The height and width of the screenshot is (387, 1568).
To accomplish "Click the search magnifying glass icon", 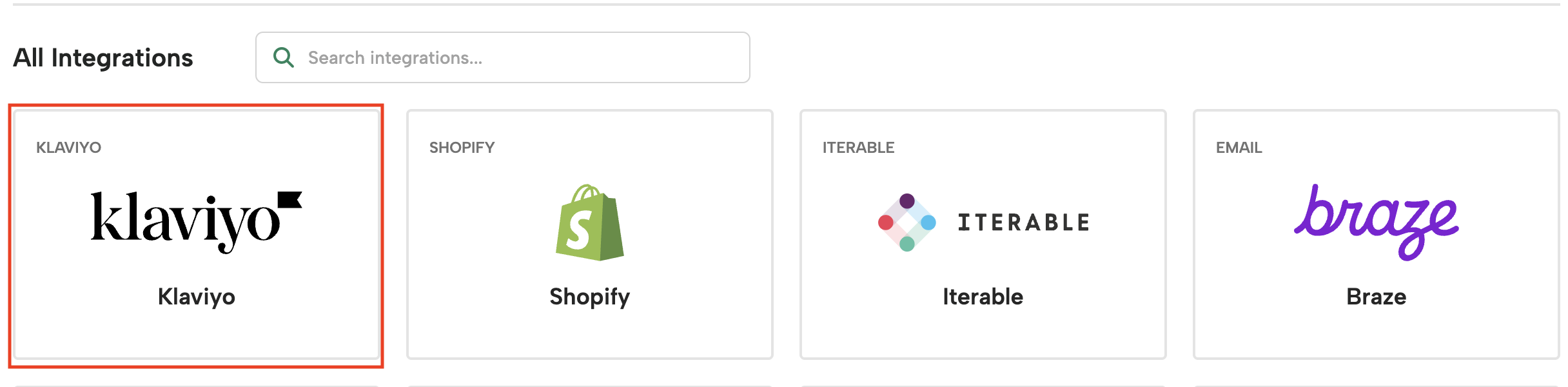I will [285, 57].
